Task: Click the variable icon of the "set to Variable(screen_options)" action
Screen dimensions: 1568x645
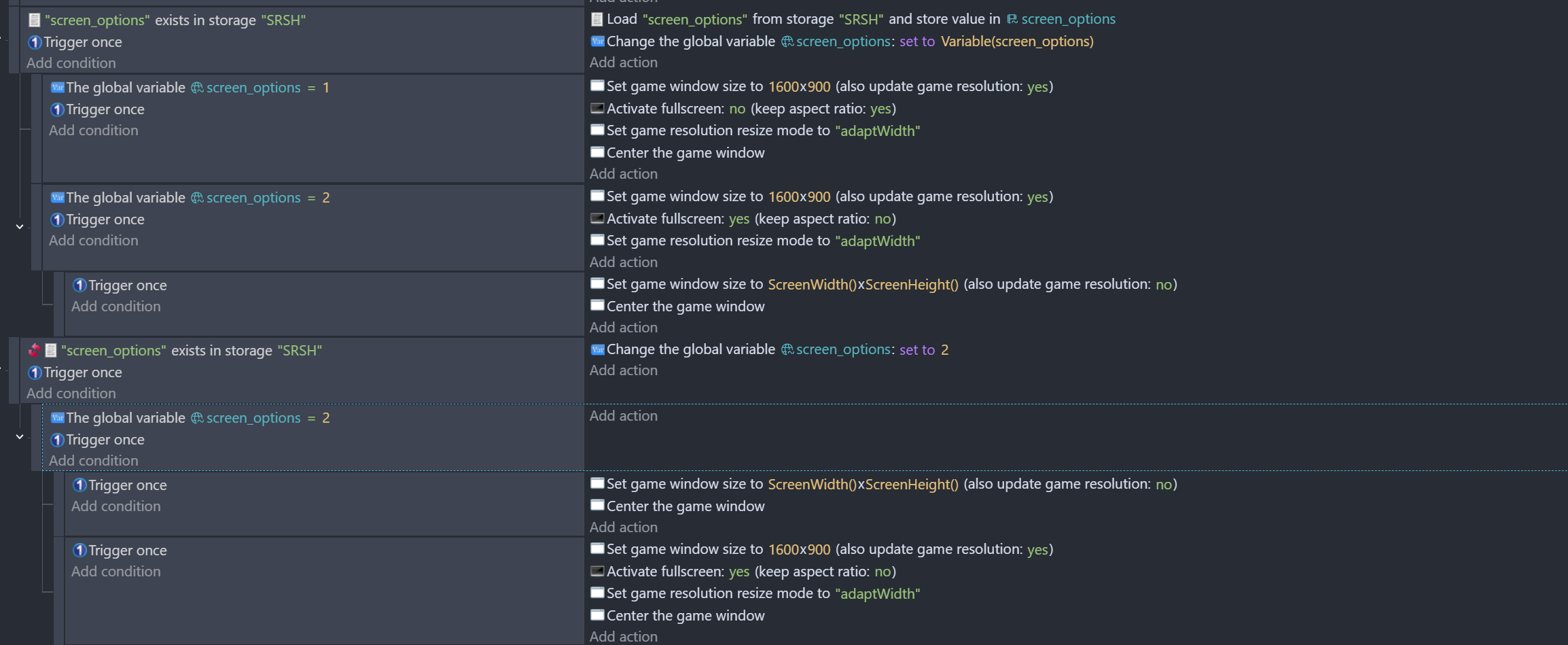Action: [597, 41]
